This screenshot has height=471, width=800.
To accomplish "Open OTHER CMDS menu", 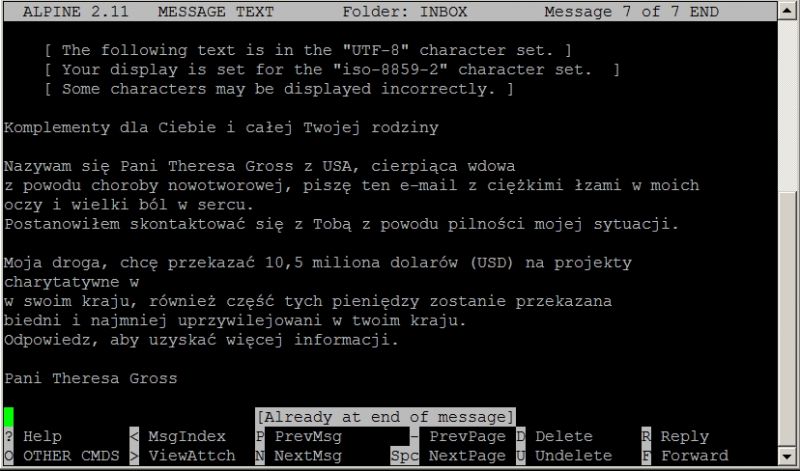I will [x=71, y=455].
